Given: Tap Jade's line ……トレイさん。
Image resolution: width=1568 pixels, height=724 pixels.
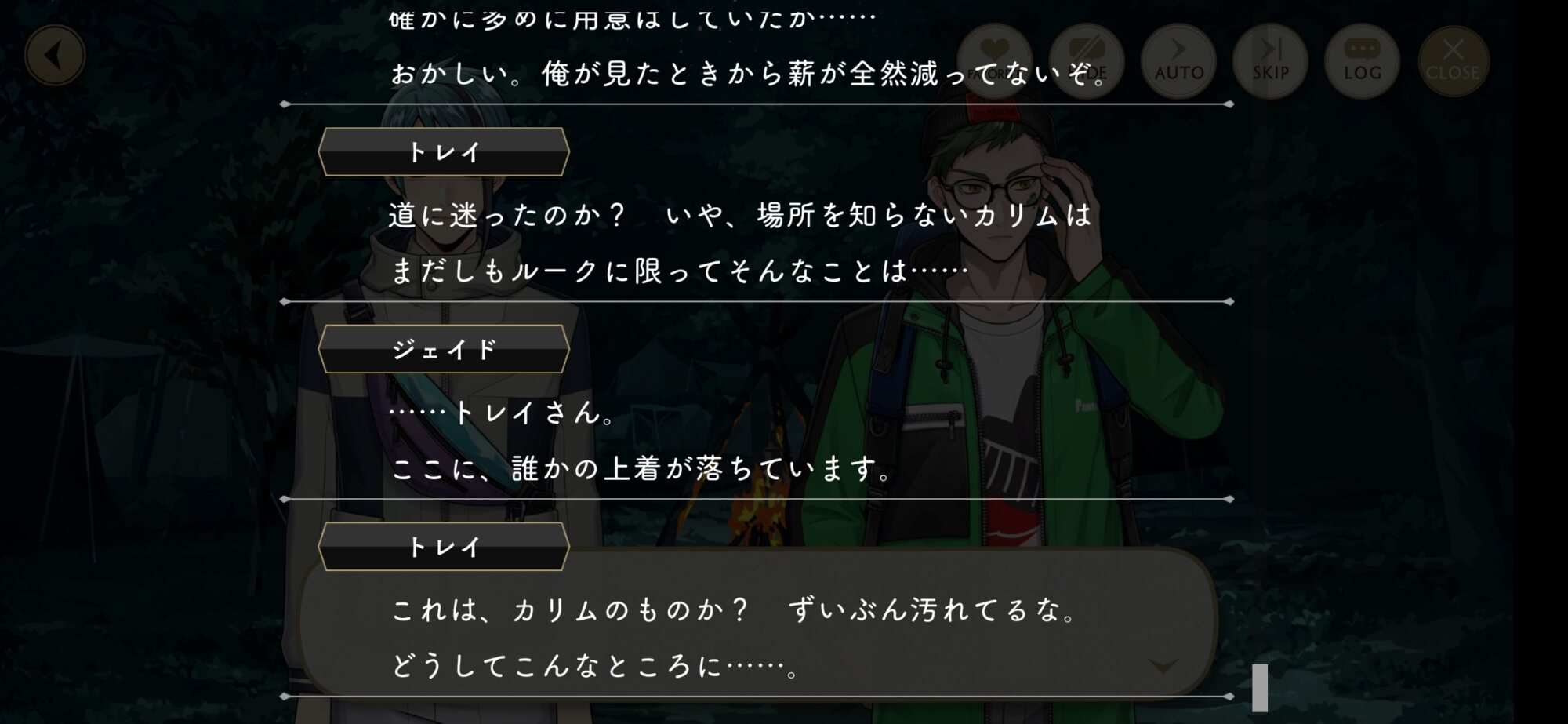Looking at the screenshot, I should tap(503, 413).
